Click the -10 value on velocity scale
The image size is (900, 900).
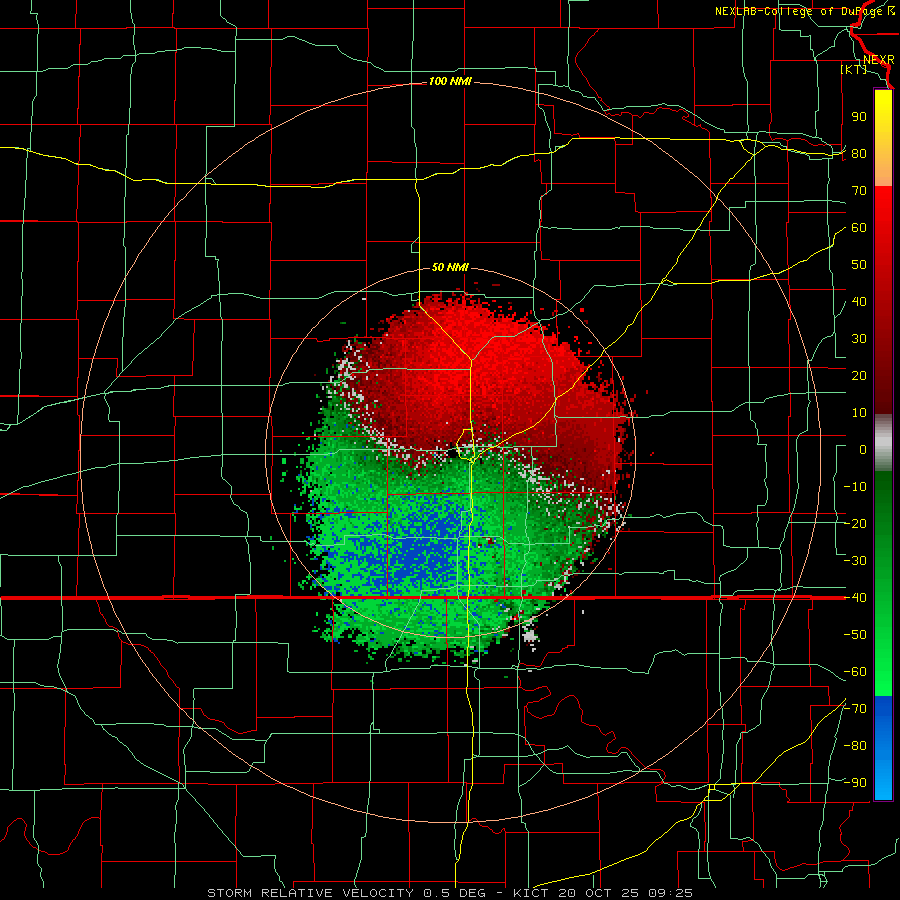coord(855,487)
